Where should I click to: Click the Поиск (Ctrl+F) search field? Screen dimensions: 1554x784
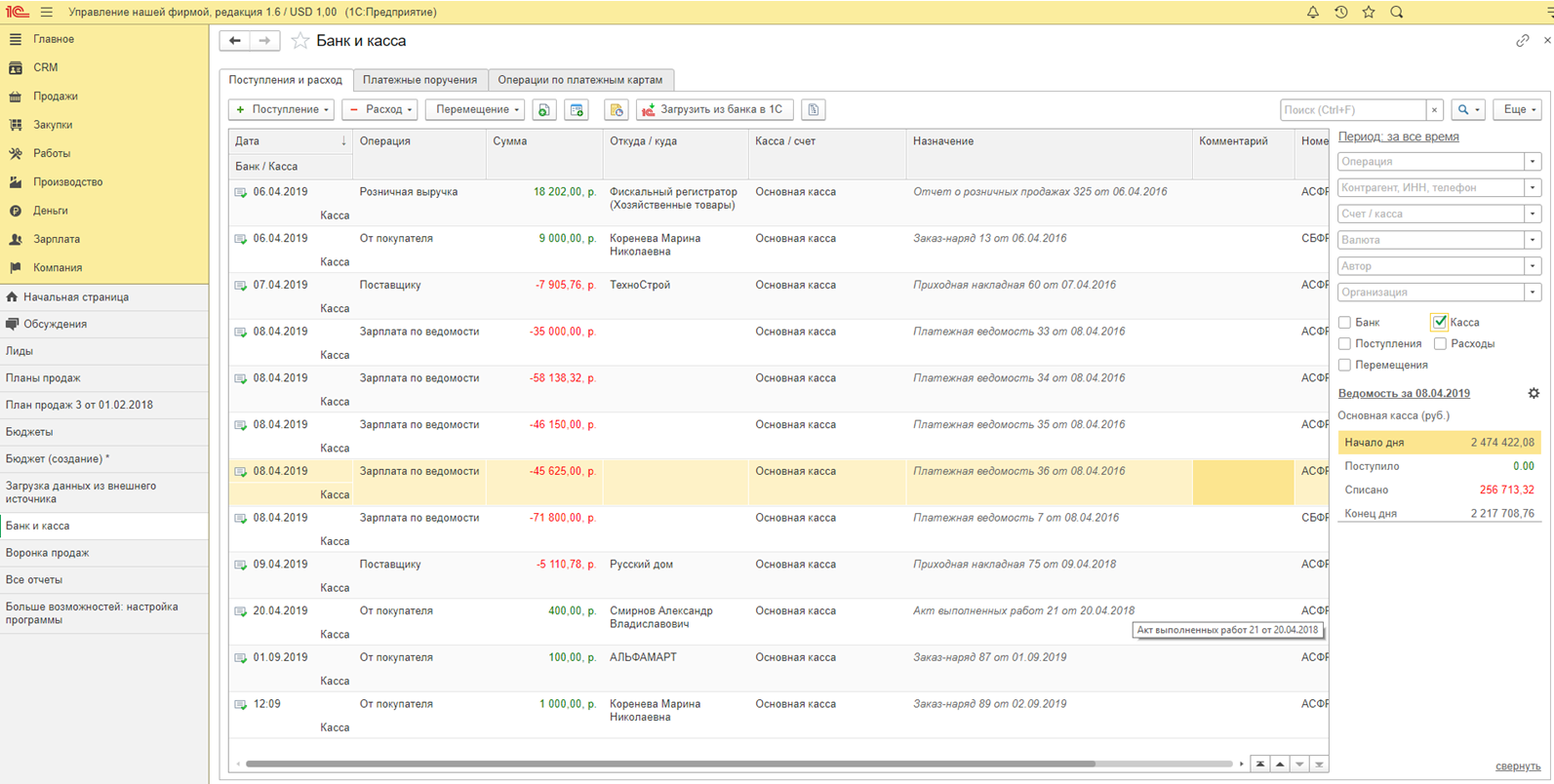1352,110
